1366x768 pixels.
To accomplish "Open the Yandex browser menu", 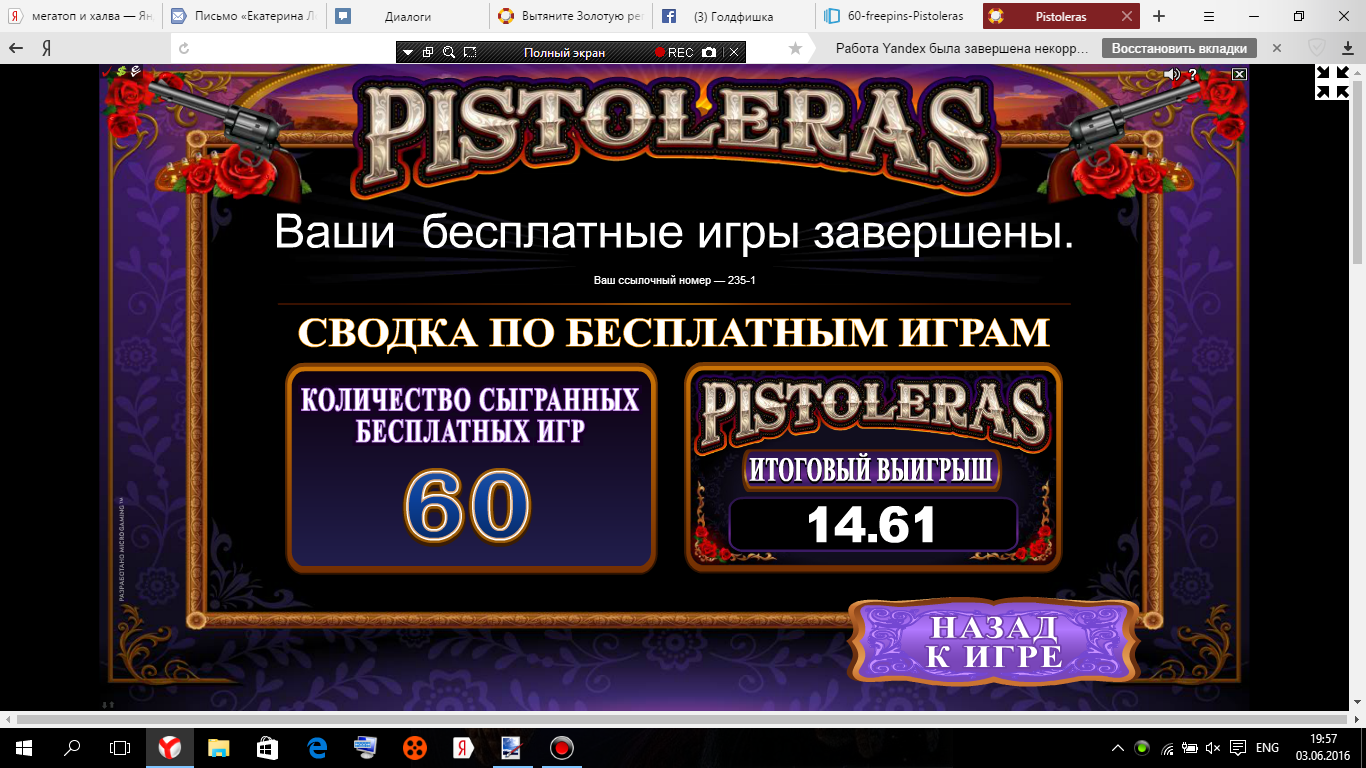I will pyautogui.click(x=1209, y=16).
